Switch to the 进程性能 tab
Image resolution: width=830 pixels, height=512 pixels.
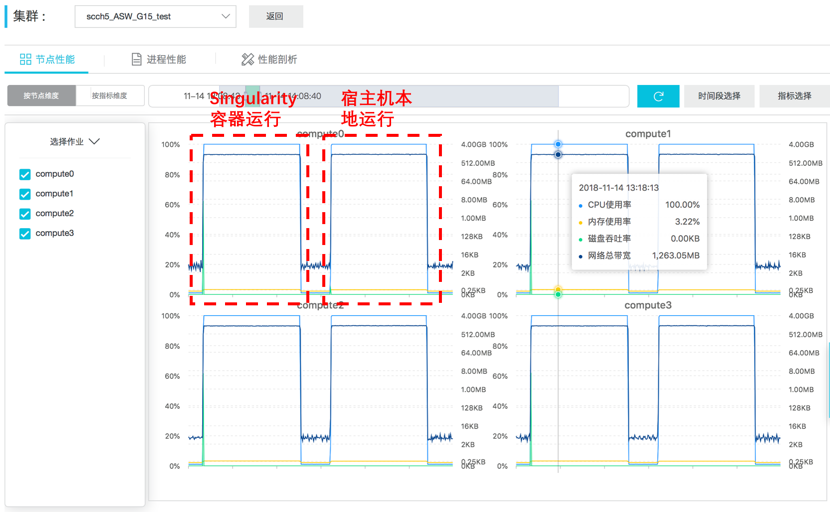pos(159,59)
